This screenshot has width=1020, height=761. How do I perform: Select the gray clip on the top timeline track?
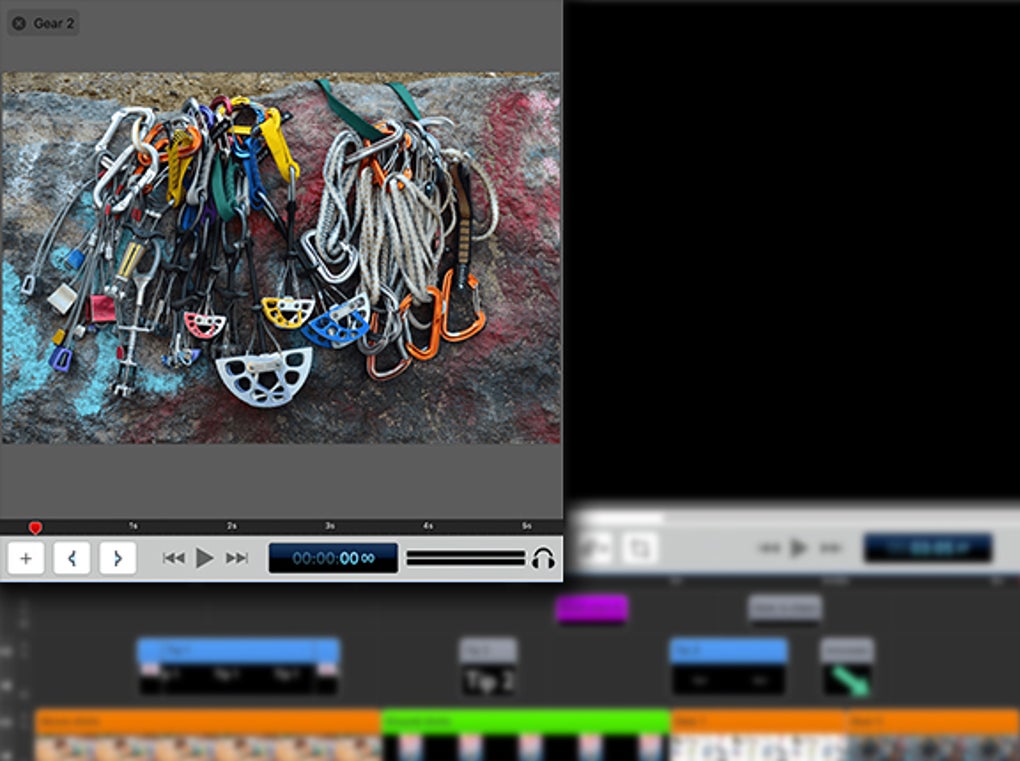pos(785,608)
